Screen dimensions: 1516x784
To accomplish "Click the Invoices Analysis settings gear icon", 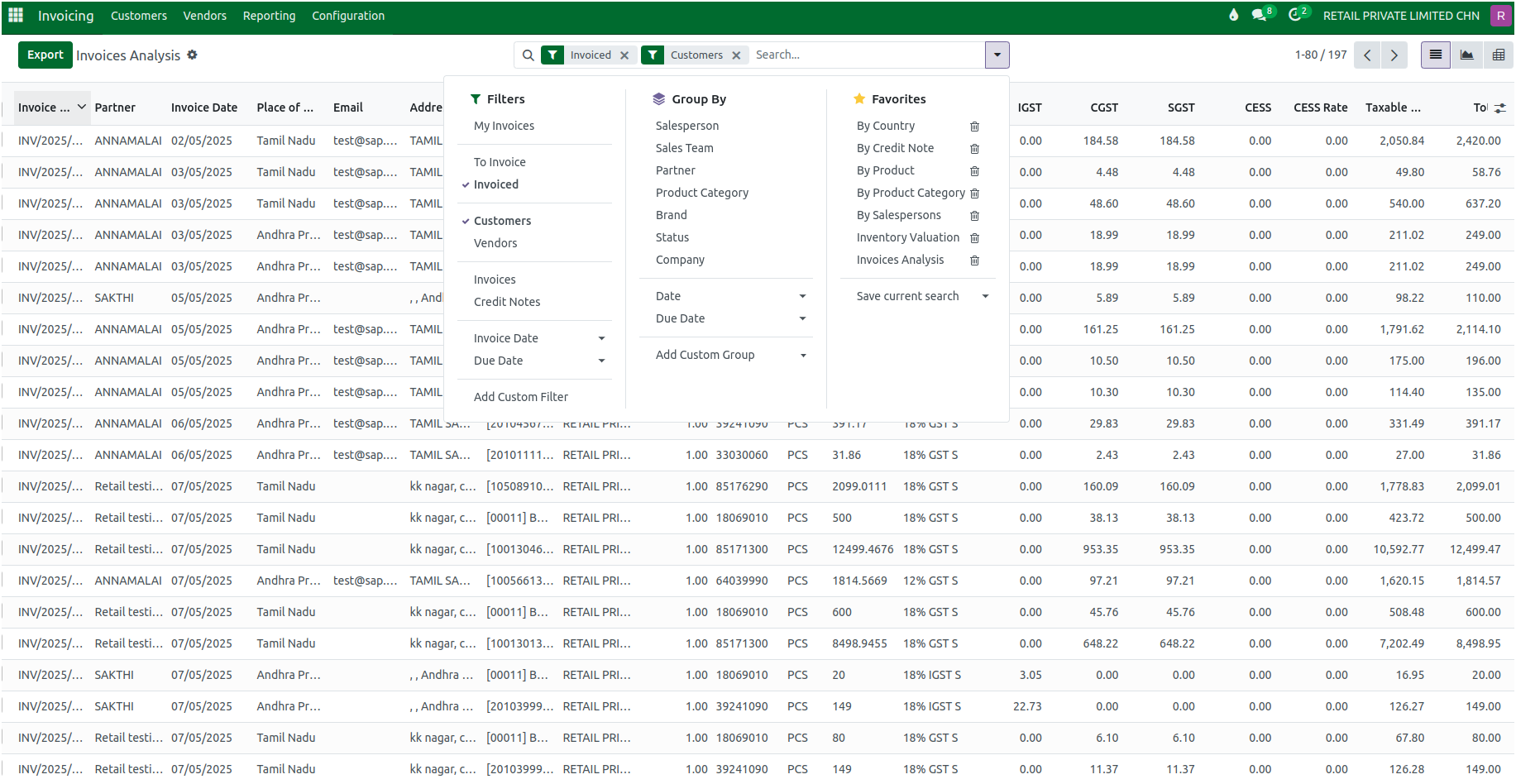I will [192, 55].
